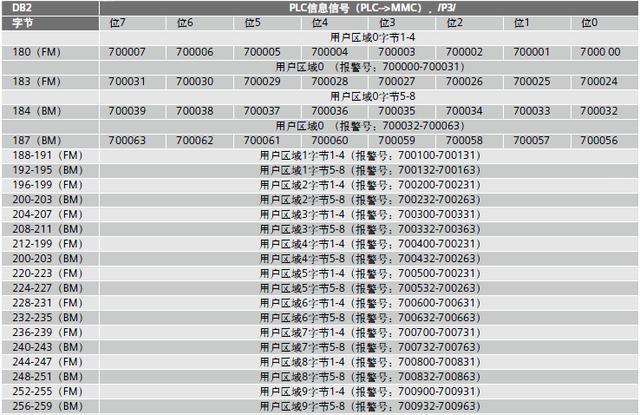The image size is (640, 415).
Task: Click alarm number 700004
Action: pos(329,52)
